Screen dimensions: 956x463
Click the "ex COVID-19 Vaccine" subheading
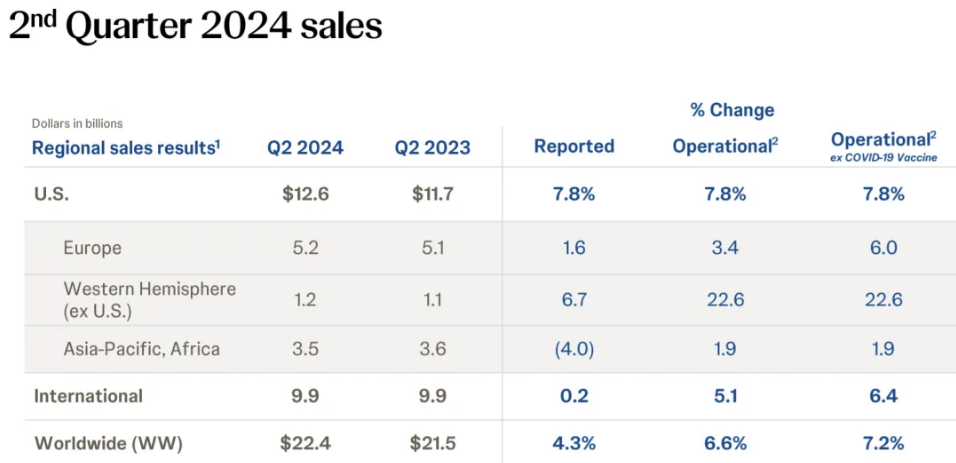pyautogui.click(x=885, y=158)
